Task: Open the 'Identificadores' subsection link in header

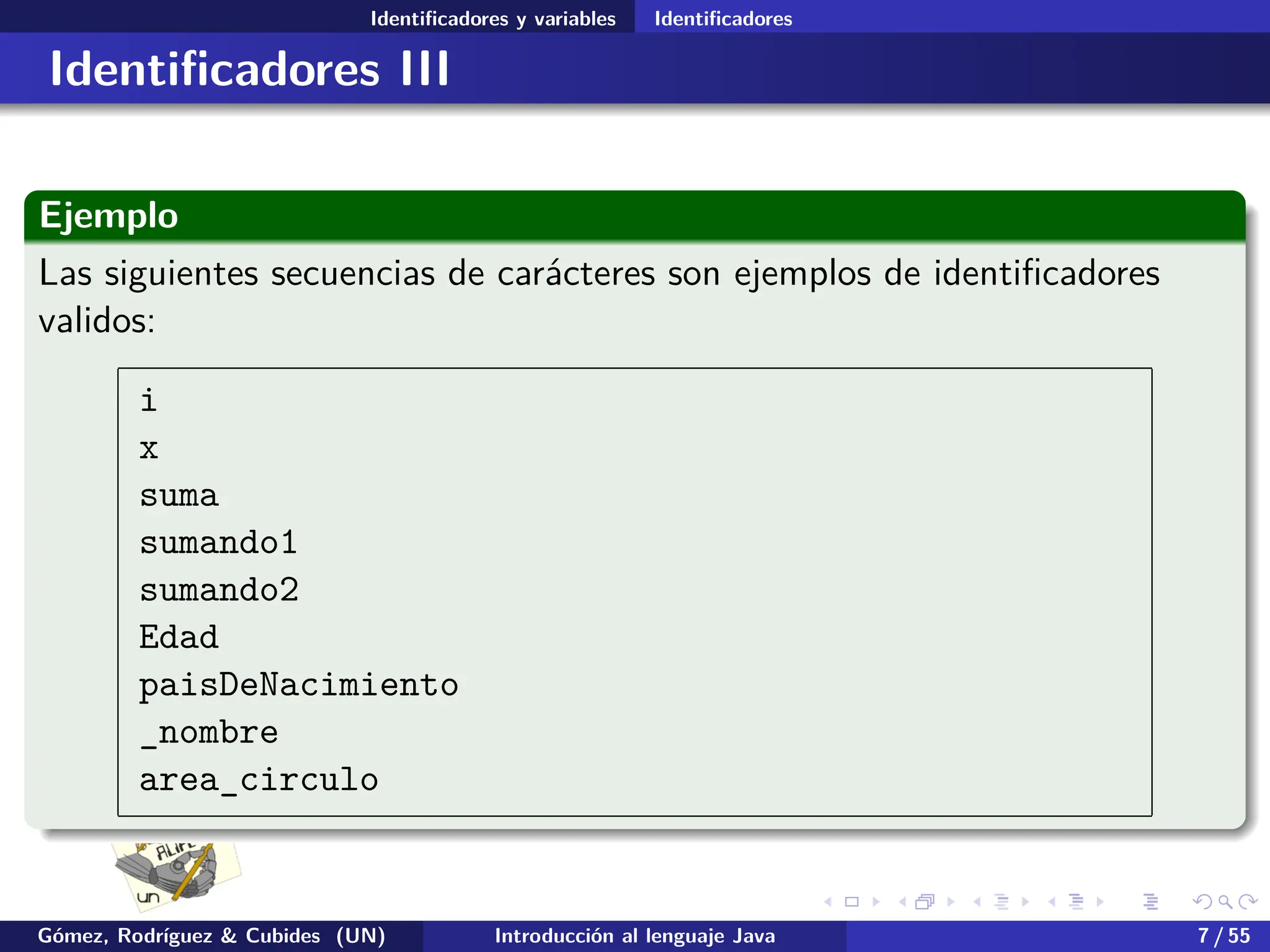Action: [723, 19]
